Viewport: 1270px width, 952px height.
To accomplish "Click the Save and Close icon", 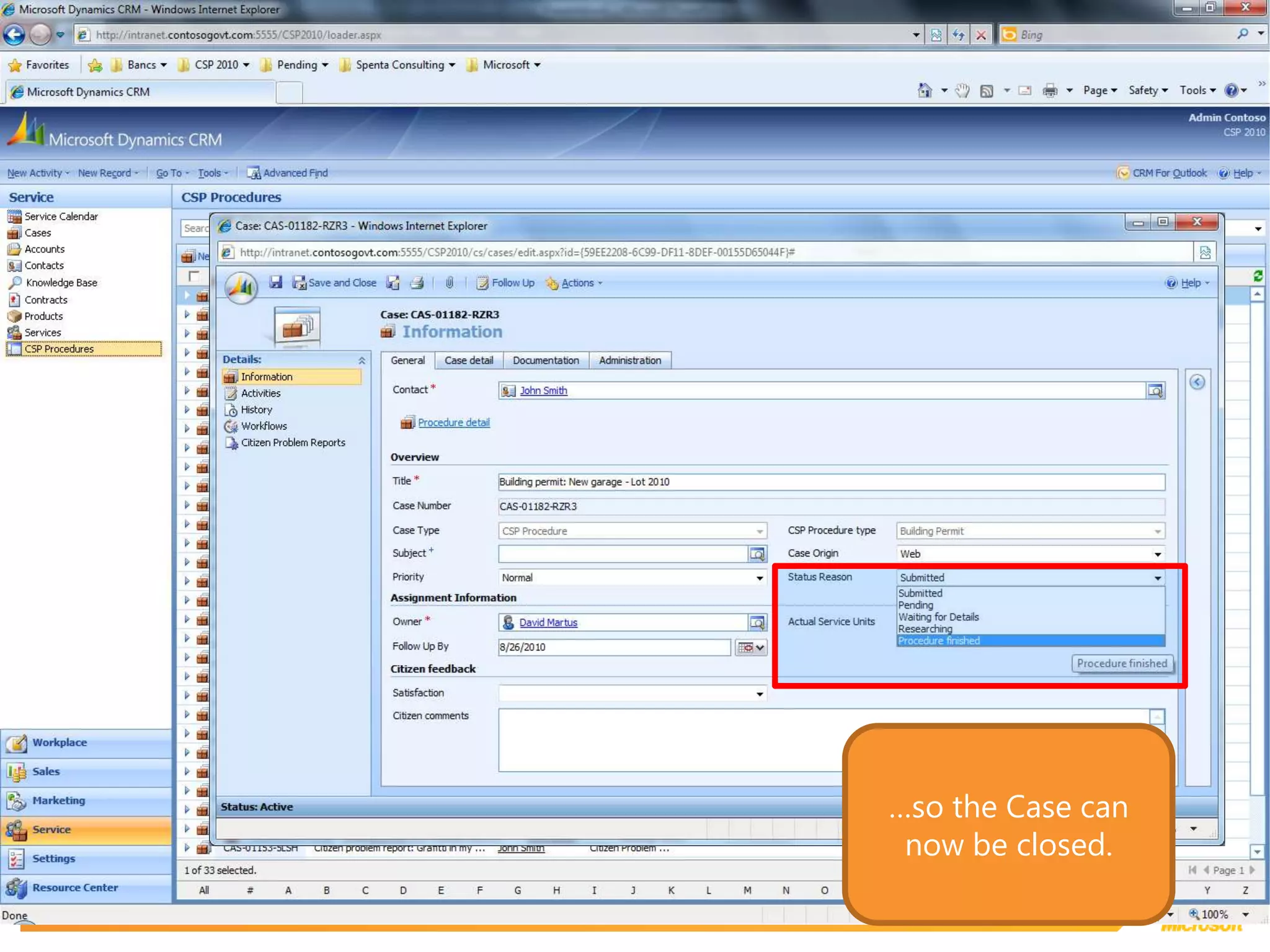I will pos(300,283).
